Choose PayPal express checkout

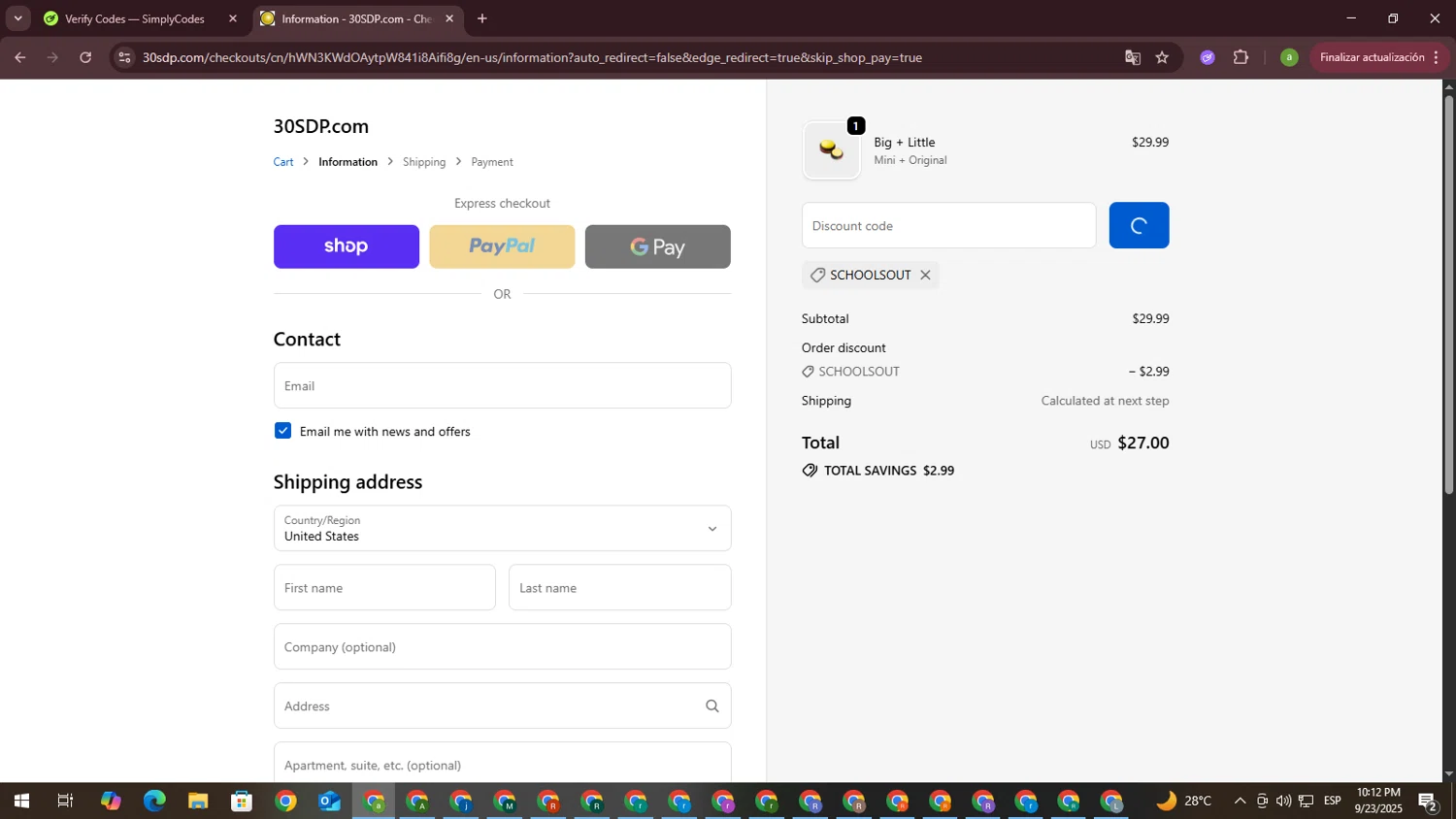[502, 246]
